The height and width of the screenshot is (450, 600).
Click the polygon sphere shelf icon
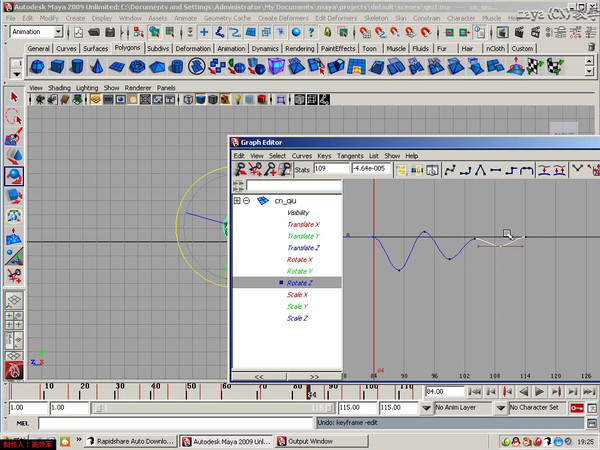coord(37,66)
